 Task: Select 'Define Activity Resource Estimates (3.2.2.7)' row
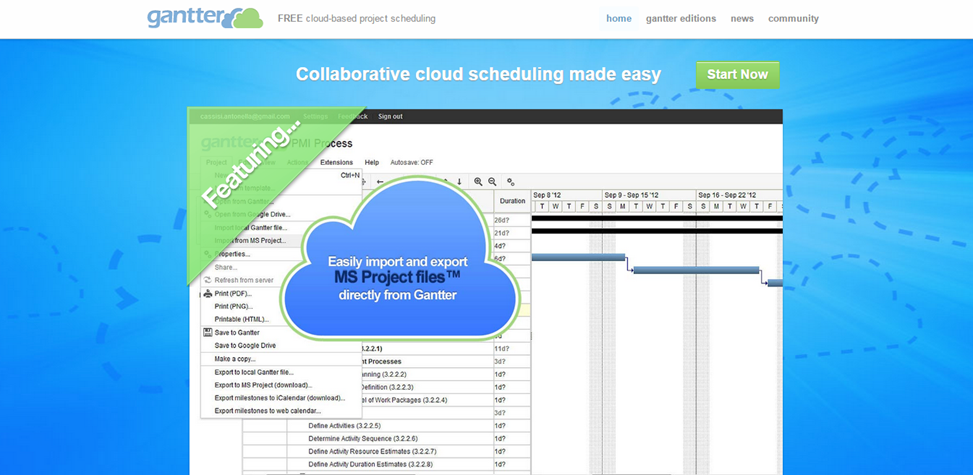tap(387, 451)
